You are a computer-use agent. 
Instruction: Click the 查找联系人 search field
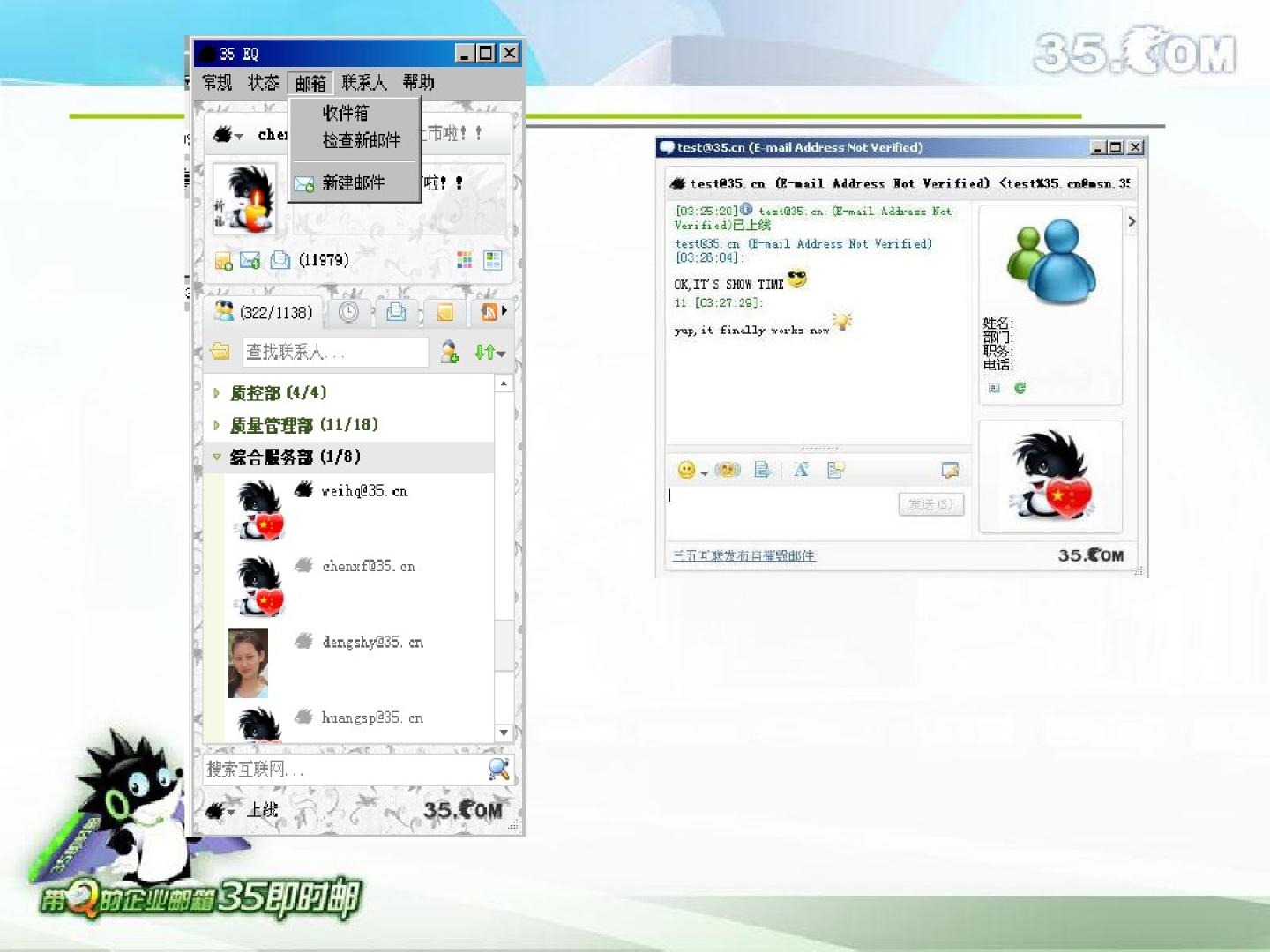coord(333,353)
